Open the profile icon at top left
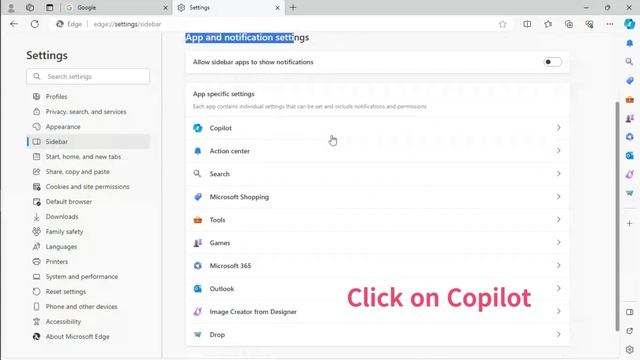 click(x=11, y=7)
